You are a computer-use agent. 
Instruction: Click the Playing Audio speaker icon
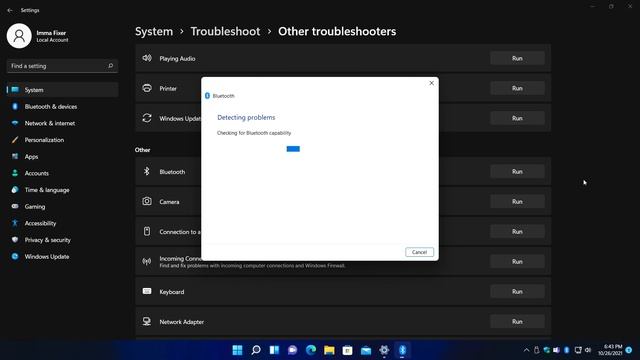click(147, 58)
